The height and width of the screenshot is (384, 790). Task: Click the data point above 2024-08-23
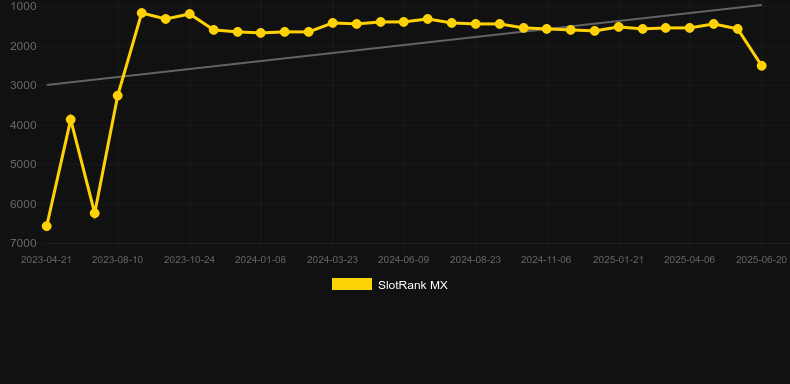coord(476,24)
